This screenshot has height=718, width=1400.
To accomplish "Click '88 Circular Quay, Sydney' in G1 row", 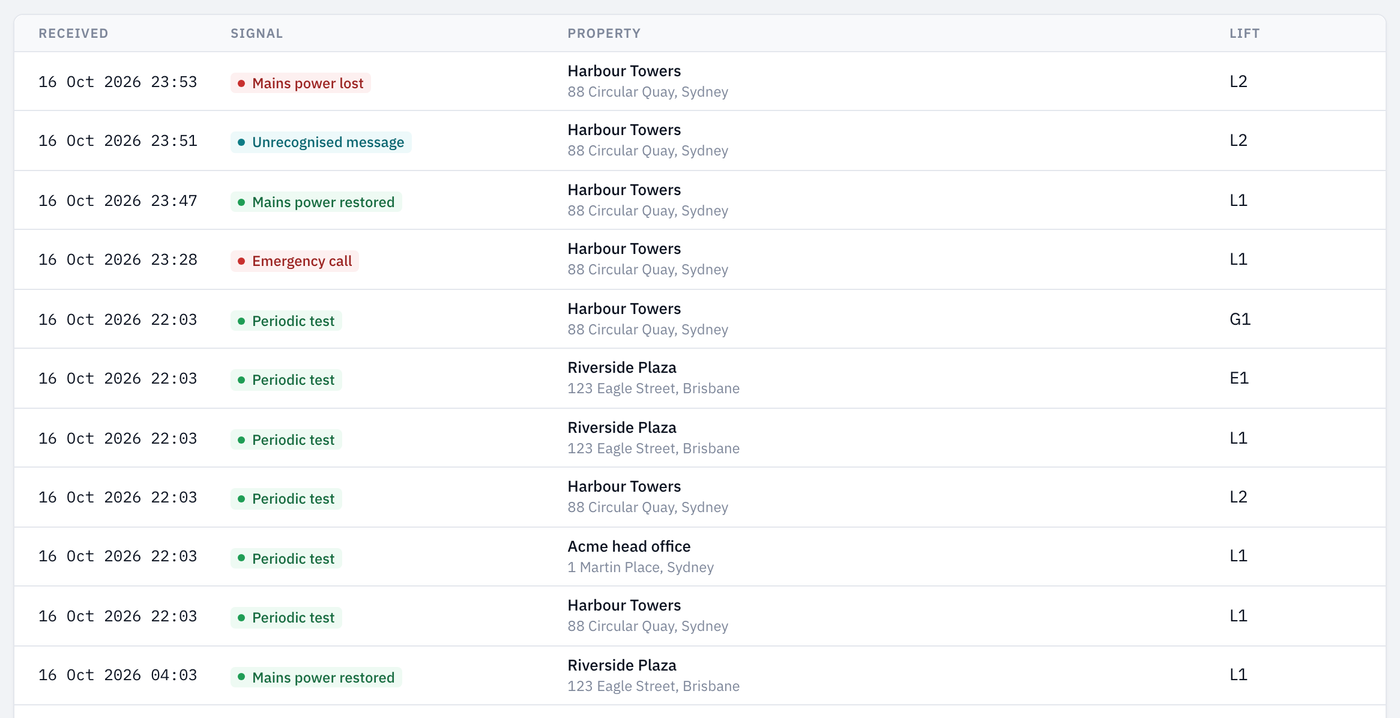I will click(648, 330).
